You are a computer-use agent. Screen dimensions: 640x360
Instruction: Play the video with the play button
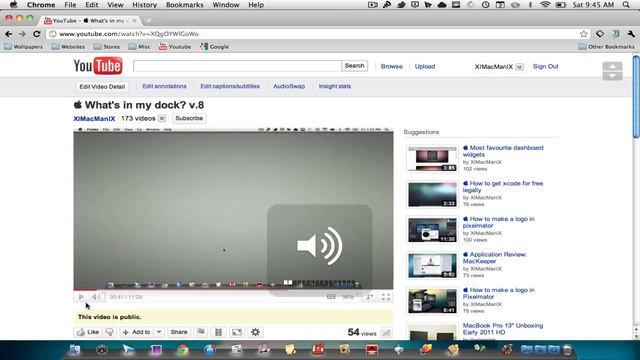point(81,297)
